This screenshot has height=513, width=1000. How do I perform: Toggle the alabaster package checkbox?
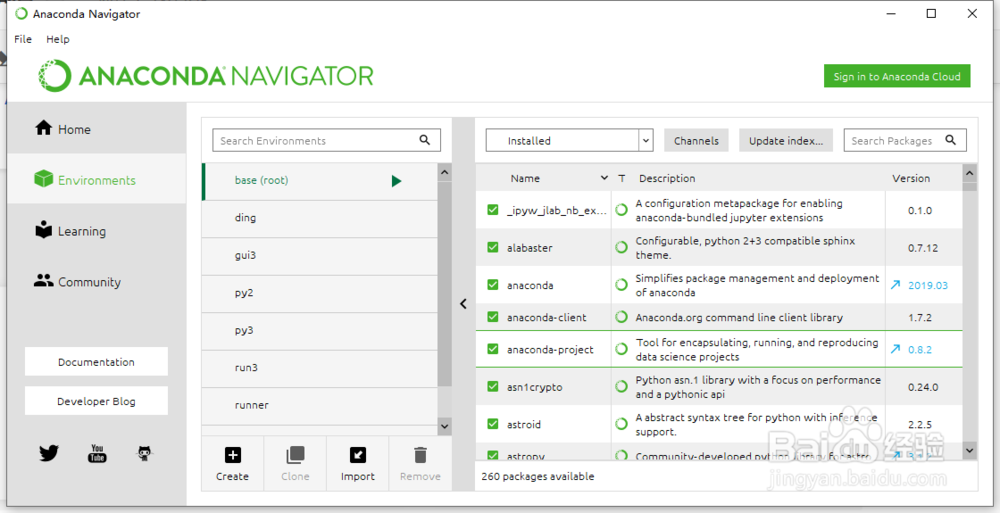tap(492, 247)
